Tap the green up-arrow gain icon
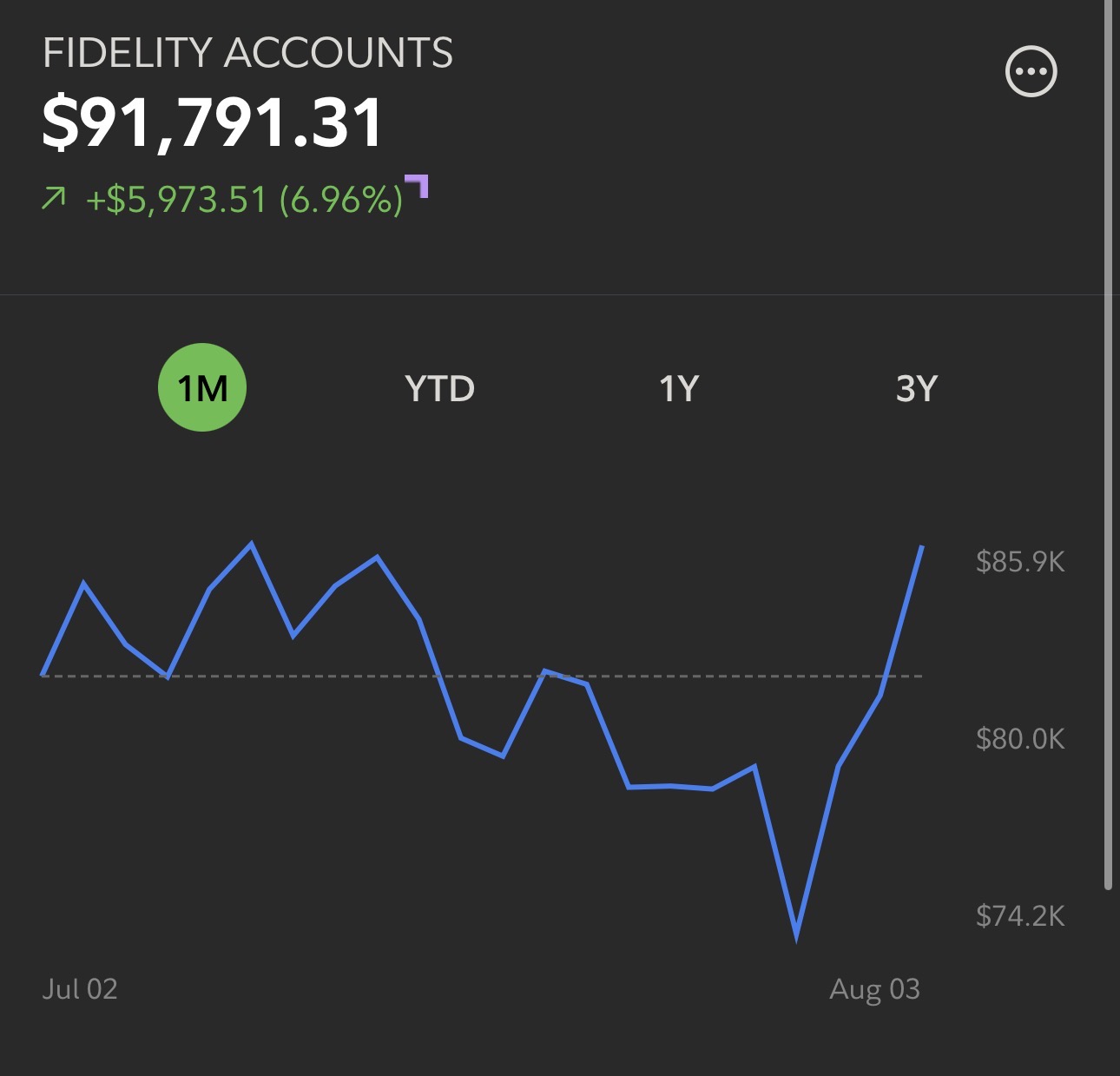The height and width of the screenshot is (1076, 1120). point(54,200)
